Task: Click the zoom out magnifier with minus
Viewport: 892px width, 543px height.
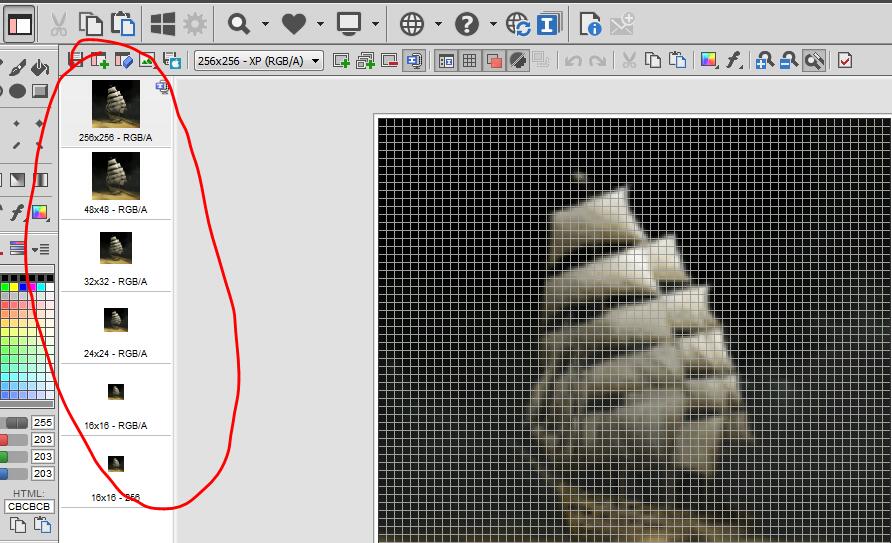Action: tap(788, 60)
